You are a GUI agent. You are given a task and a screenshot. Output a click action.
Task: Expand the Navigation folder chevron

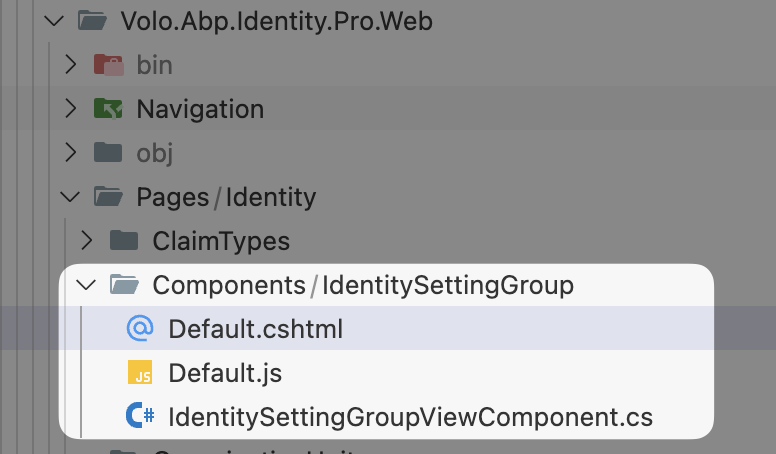point(70,109)
